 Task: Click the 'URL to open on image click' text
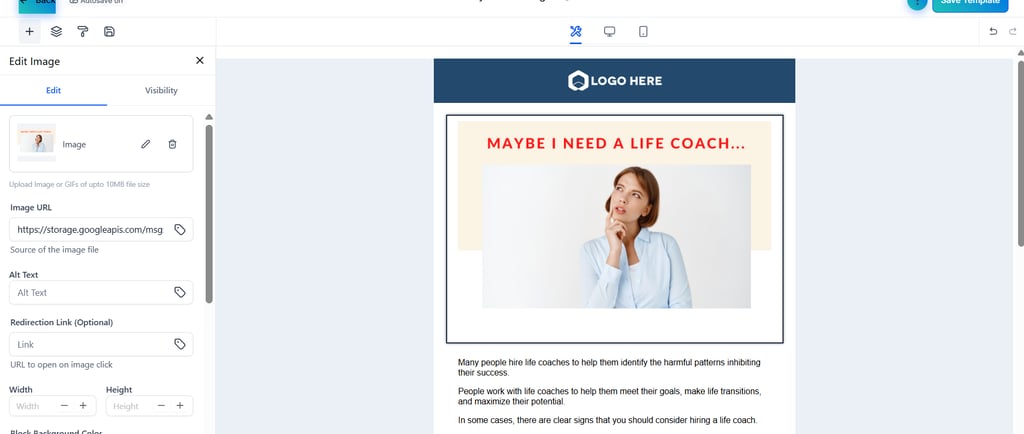(x=61, y=365)
